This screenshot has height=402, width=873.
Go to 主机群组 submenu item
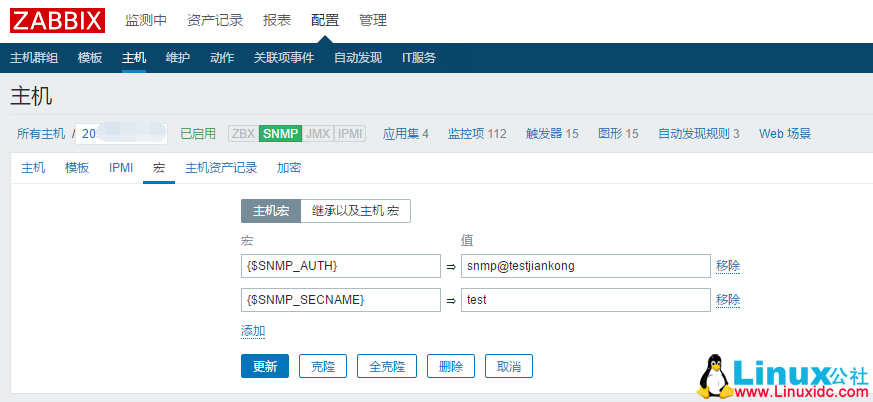[34, 57]
